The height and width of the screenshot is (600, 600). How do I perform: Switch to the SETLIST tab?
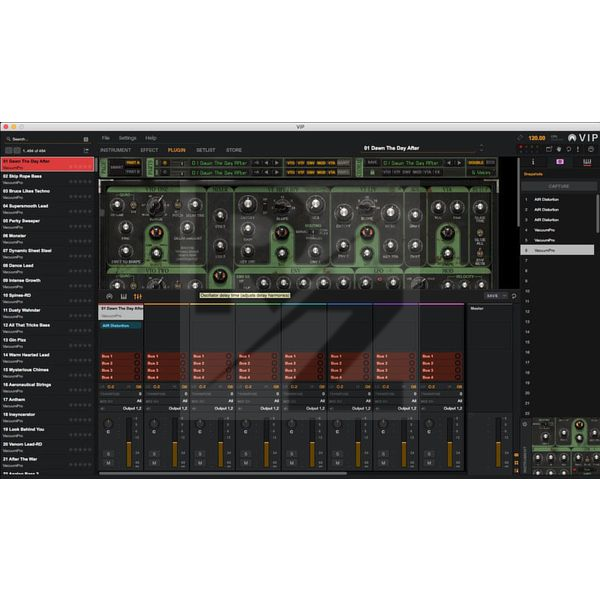click(206, 150)
